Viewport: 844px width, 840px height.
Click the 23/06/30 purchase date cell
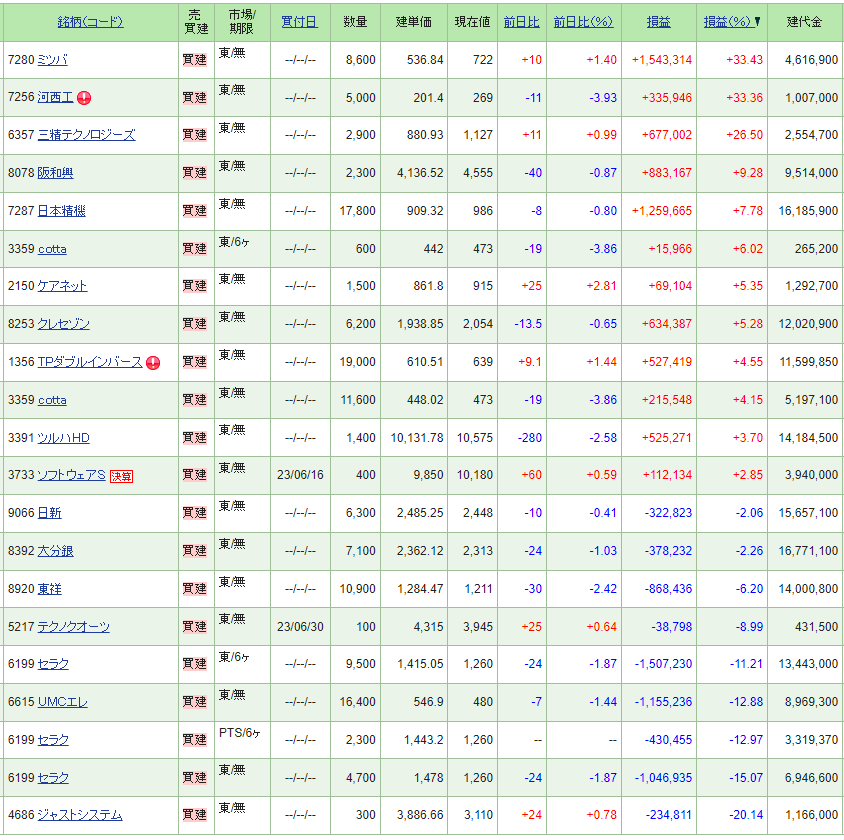(300, 627)
